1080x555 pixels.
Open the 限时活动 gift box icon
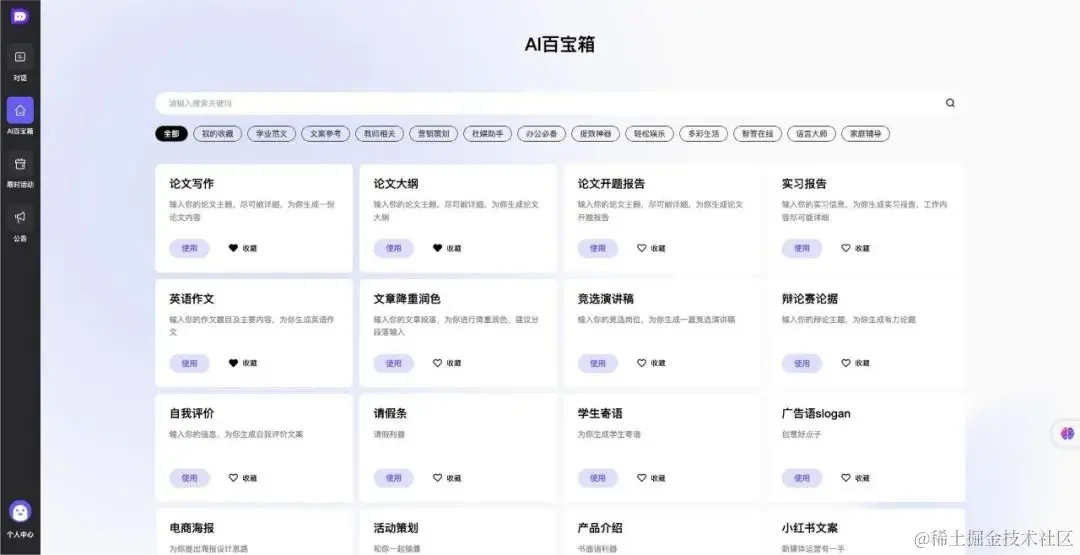coord(20,164)
